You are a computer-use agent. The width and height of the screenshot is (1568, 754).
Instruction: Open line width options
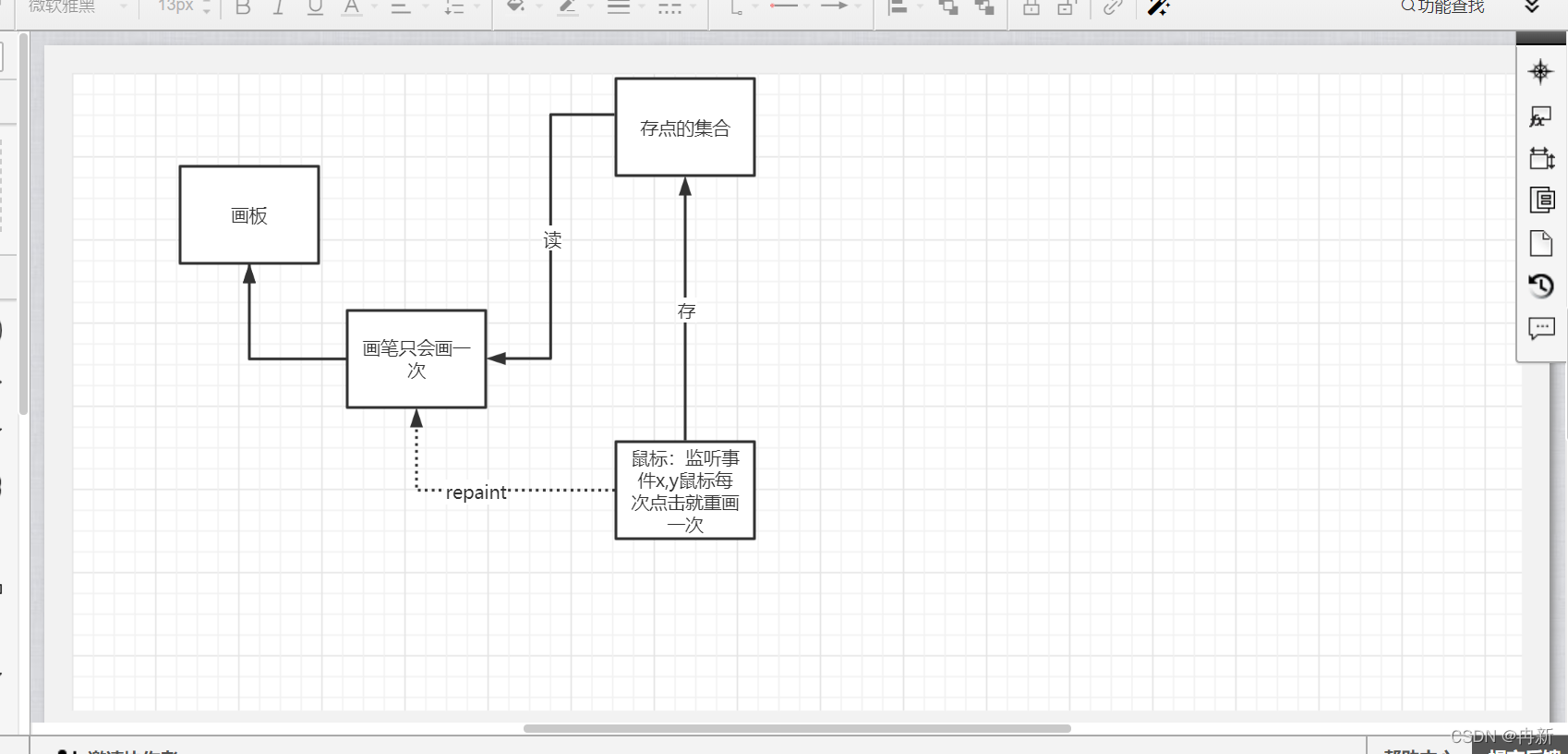[x=619, y=7]
